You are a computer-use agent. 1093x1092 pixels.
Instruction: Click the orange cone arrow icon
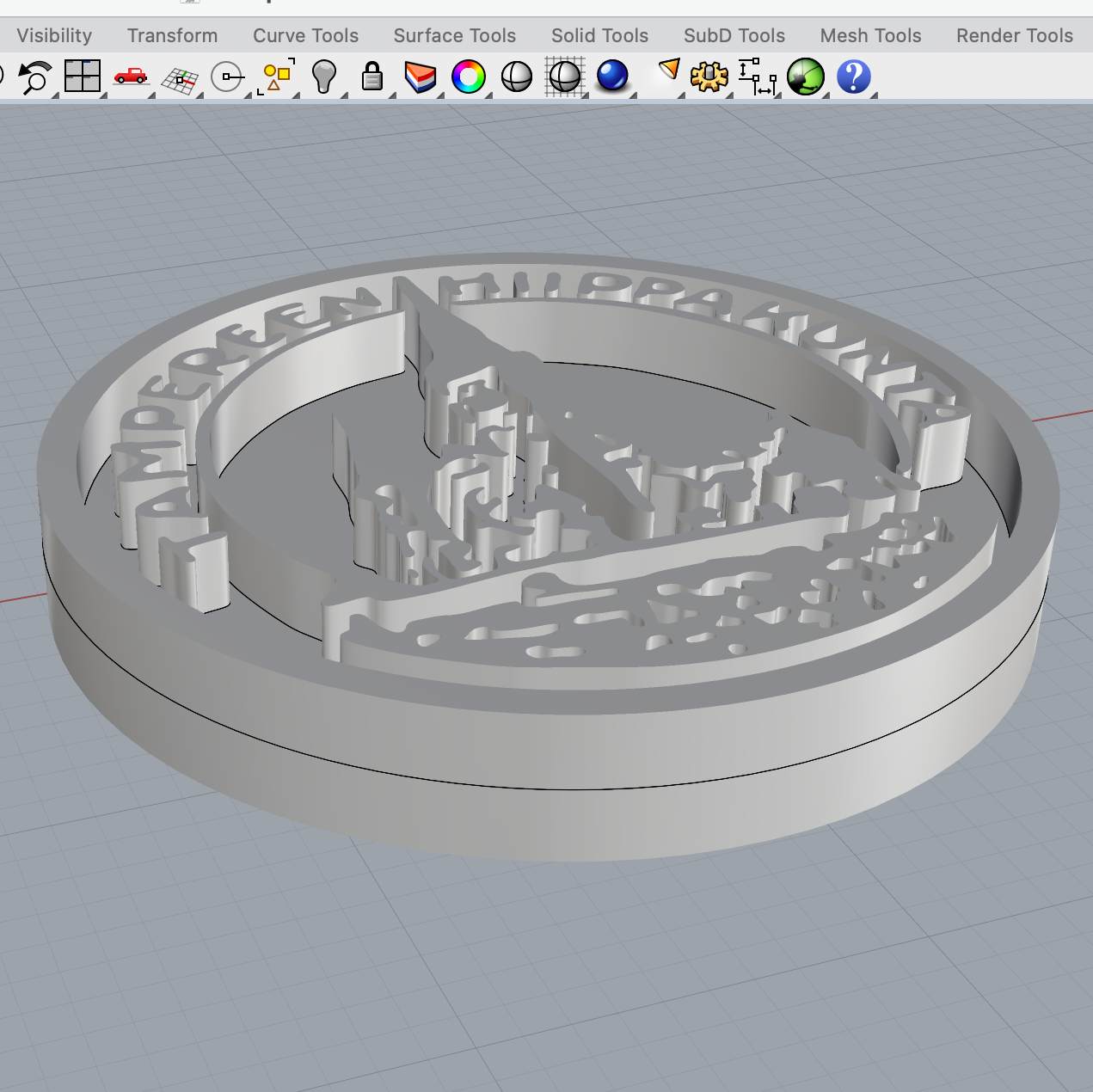coord(668,70)
